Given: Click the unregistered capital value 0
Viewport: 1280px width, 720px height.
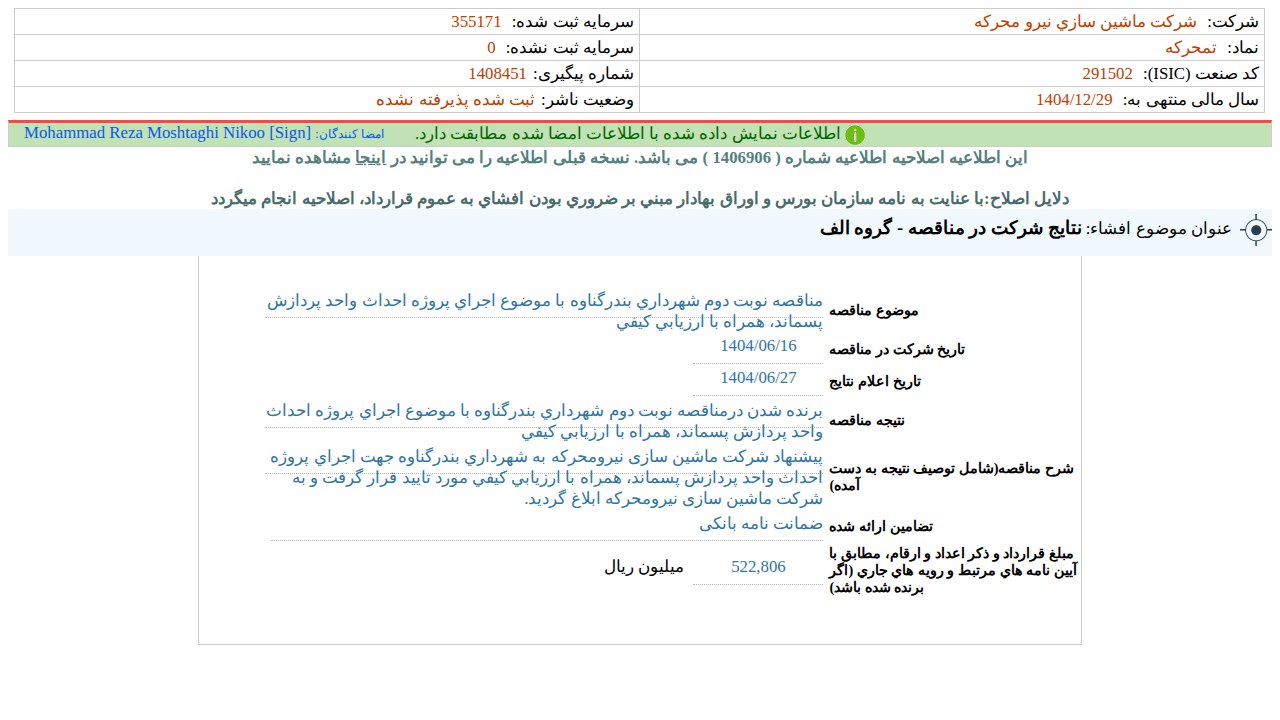Looking at the screenshot, I should [491, 48].
